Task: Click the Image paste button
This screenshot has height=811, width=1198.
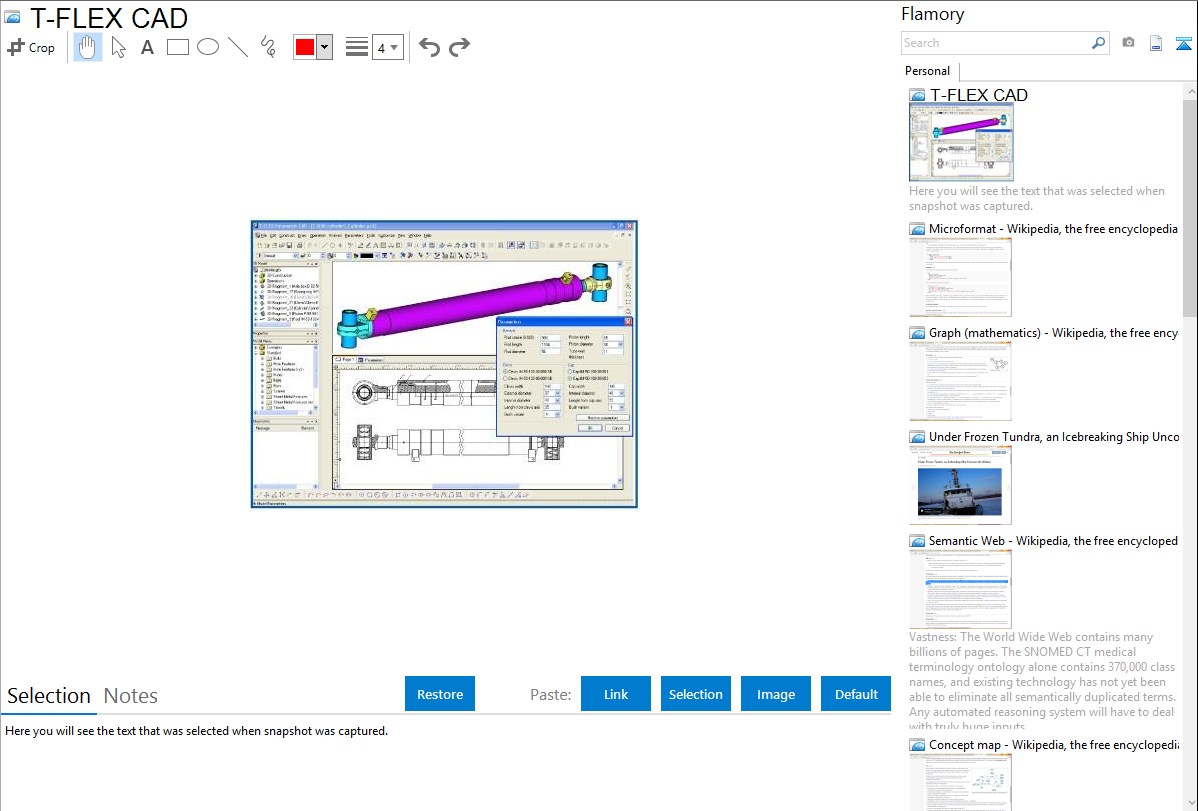Action: pos(776,694)
